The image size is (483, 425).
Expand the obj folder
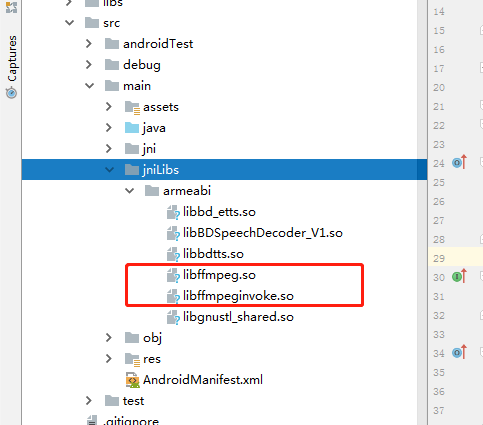(x=109, y=338)
